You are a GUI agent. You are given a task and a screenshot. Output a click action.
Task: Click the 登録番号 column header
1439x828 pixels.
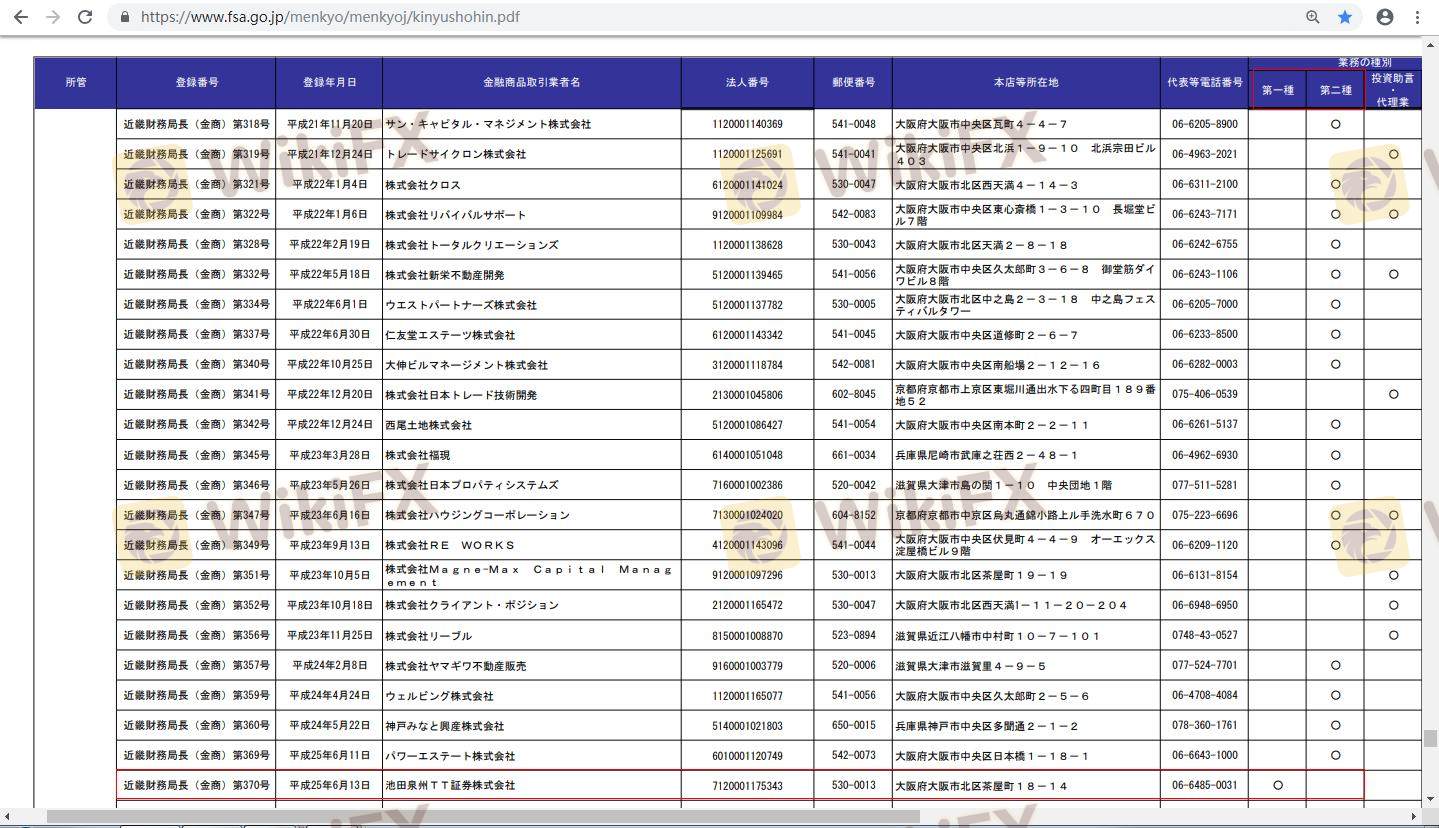[196, 82]
